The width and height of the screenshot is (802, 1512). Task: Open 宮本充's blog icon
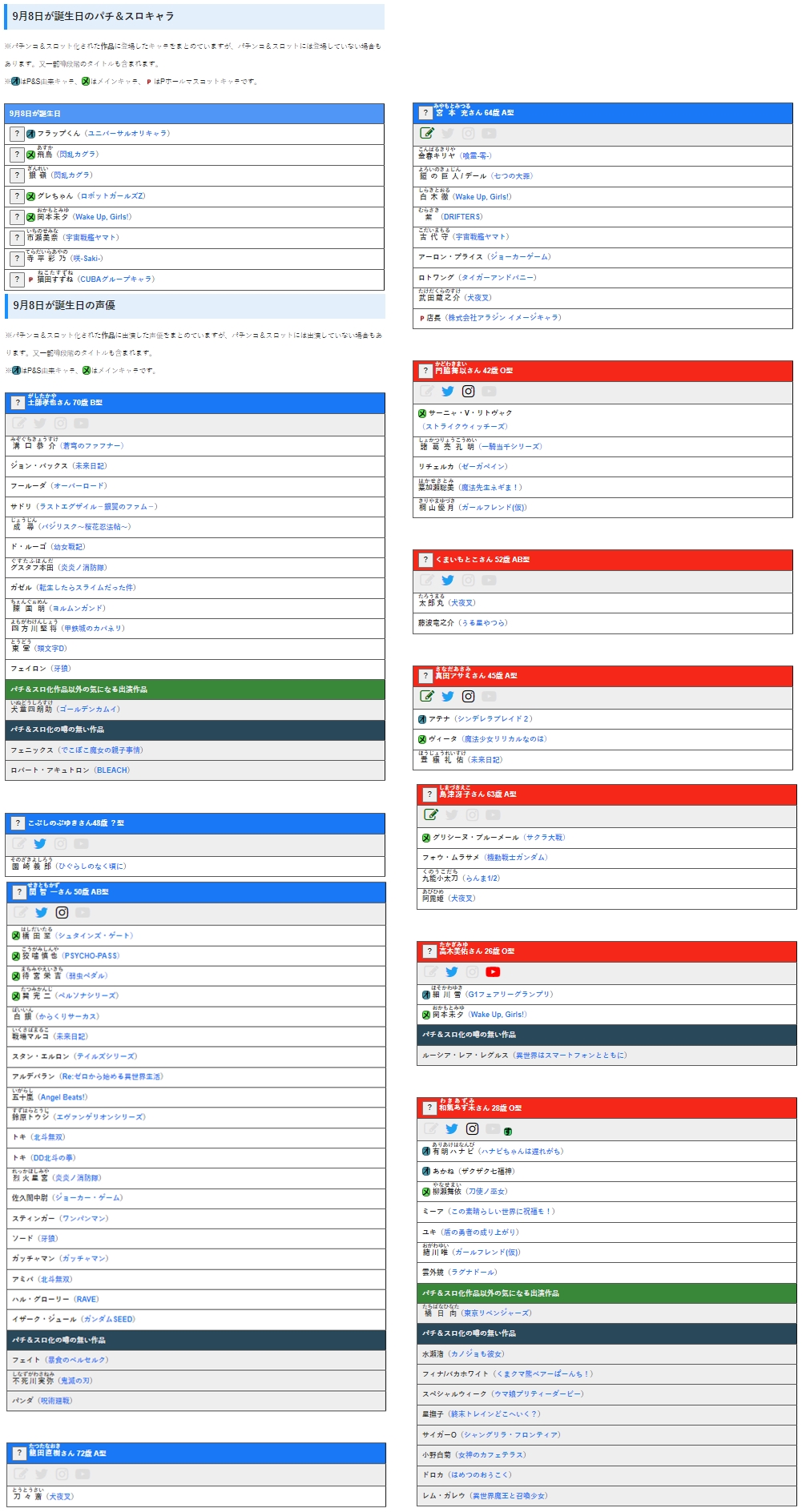pyautogui.click(x=427, y=134)
